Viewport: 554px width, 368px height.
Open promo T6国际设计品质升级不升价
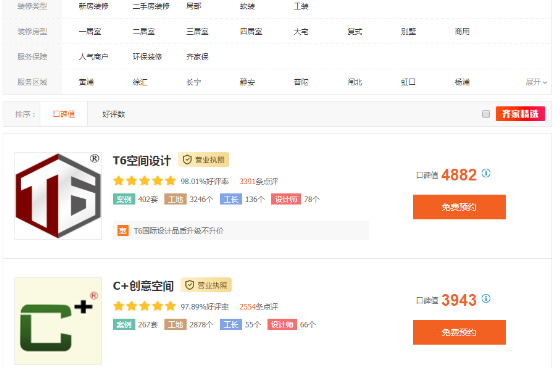tap(178, 231)
